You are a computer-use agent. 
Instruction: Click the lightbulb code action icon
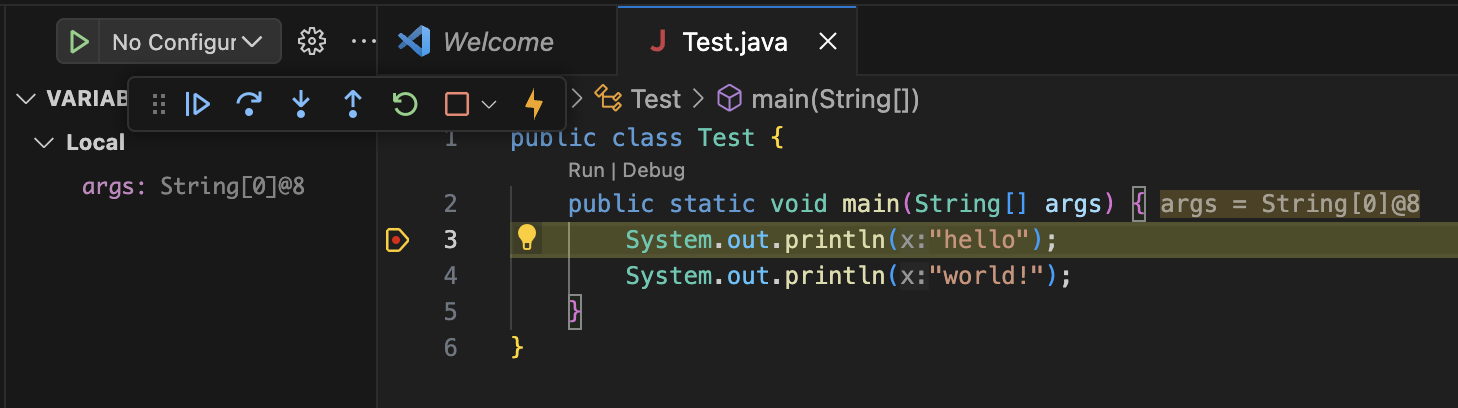(x=527, y=238)
